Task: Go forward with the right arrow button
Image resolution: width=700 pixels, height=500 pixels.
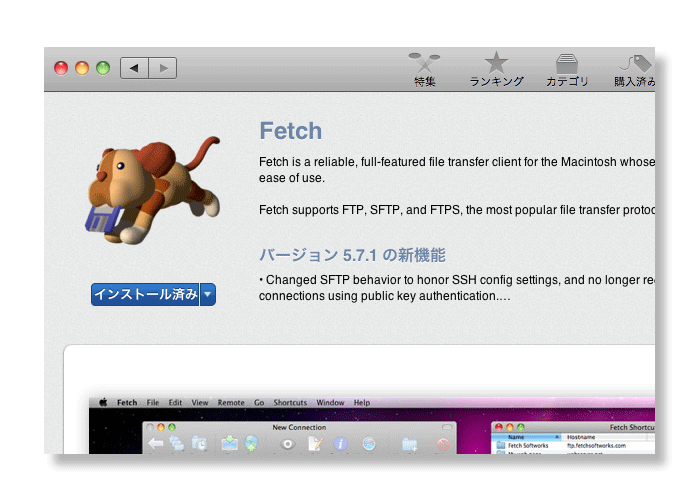Action: pyautogui.click(x=163, y=68)
